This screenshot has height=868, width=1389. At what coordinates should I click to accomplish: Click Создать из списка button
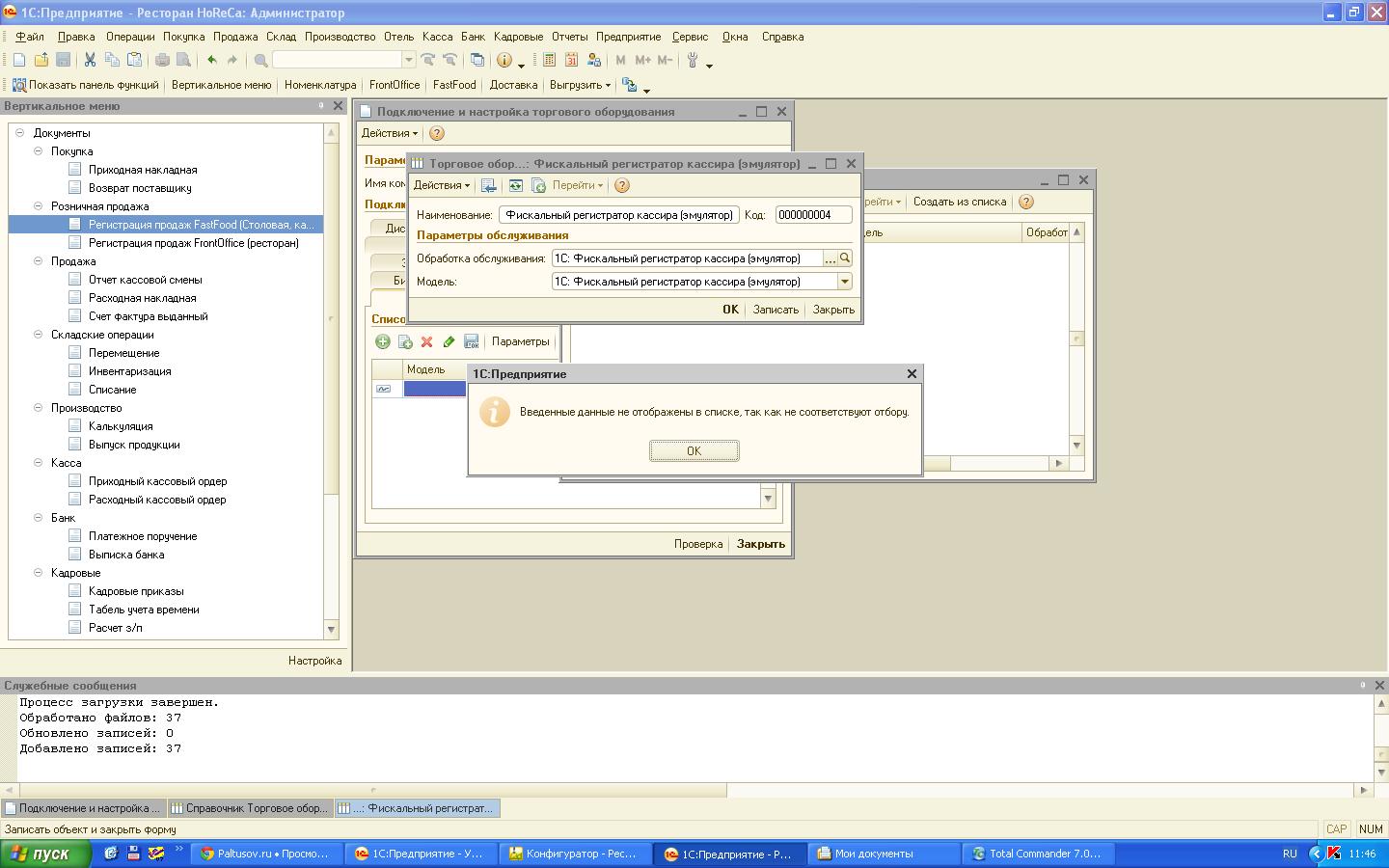pos(960,202)
